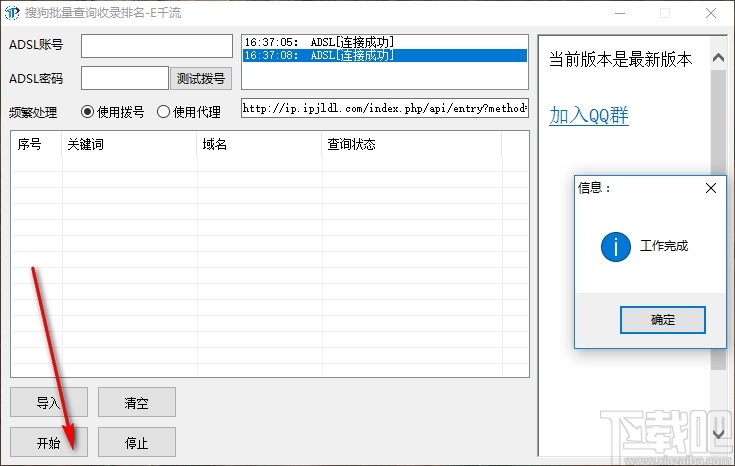The height and width of the screenshot is (466, 735).
Task: Click the 测试拨号 button
Action: 201,78
